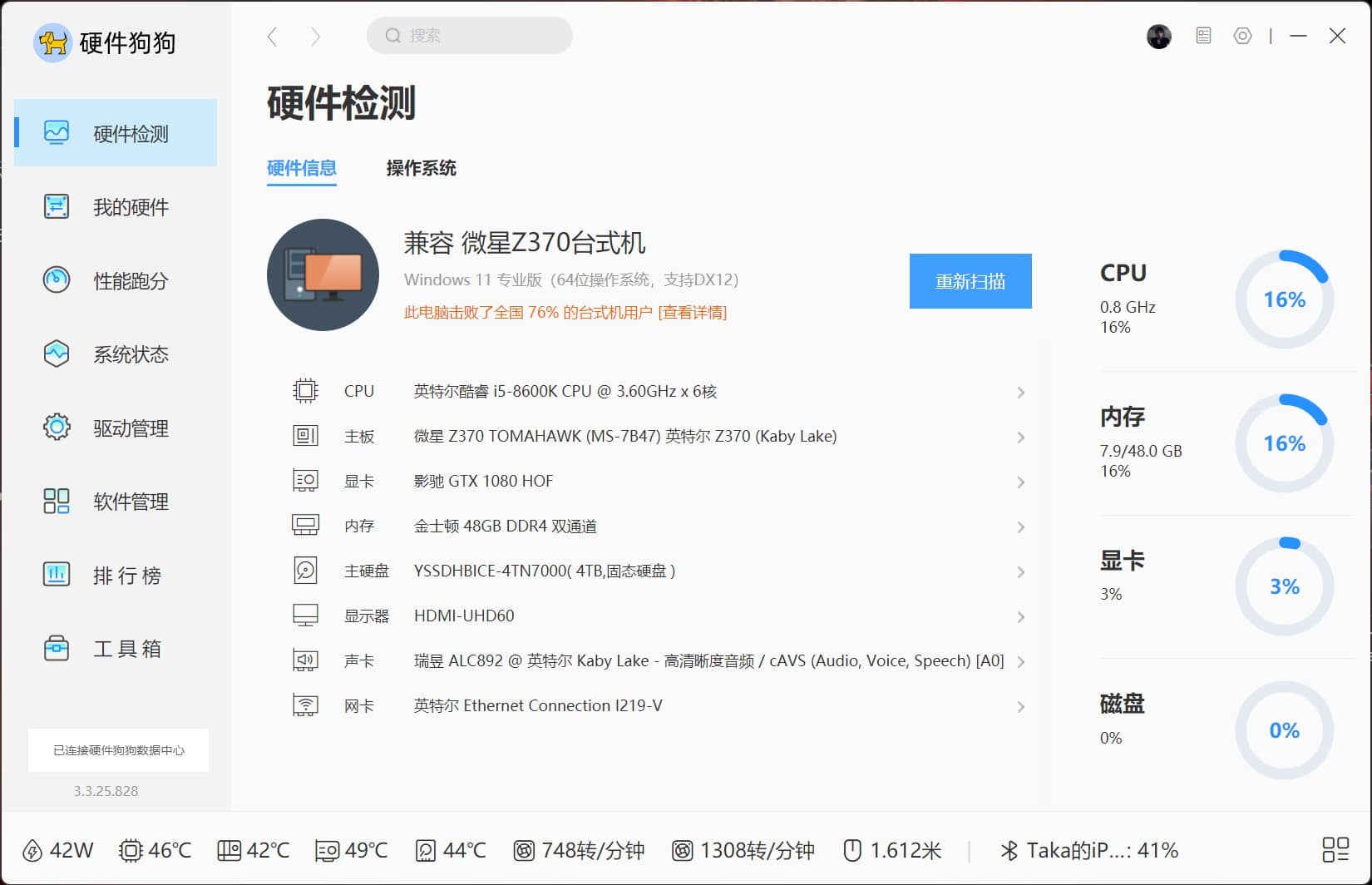
Task: Click the 主板 motherboard icon
Action: click(x=305, y=436)
